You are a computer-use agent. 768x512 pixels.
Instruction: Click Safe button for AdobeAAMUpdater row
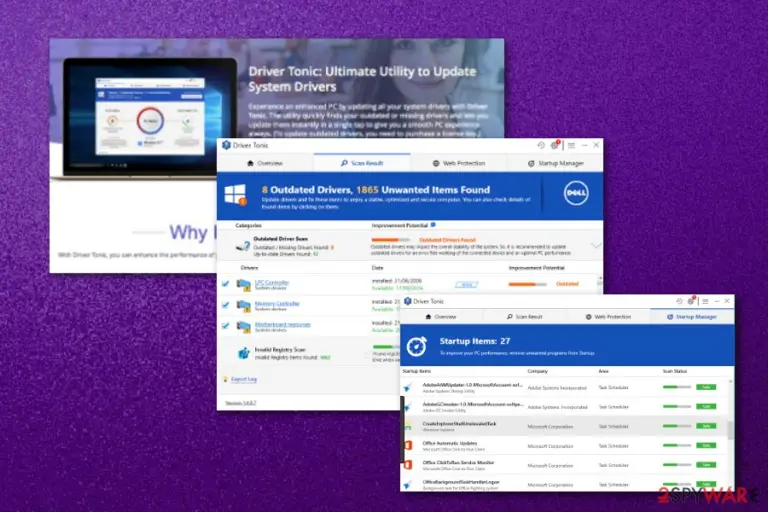point(706,387)
